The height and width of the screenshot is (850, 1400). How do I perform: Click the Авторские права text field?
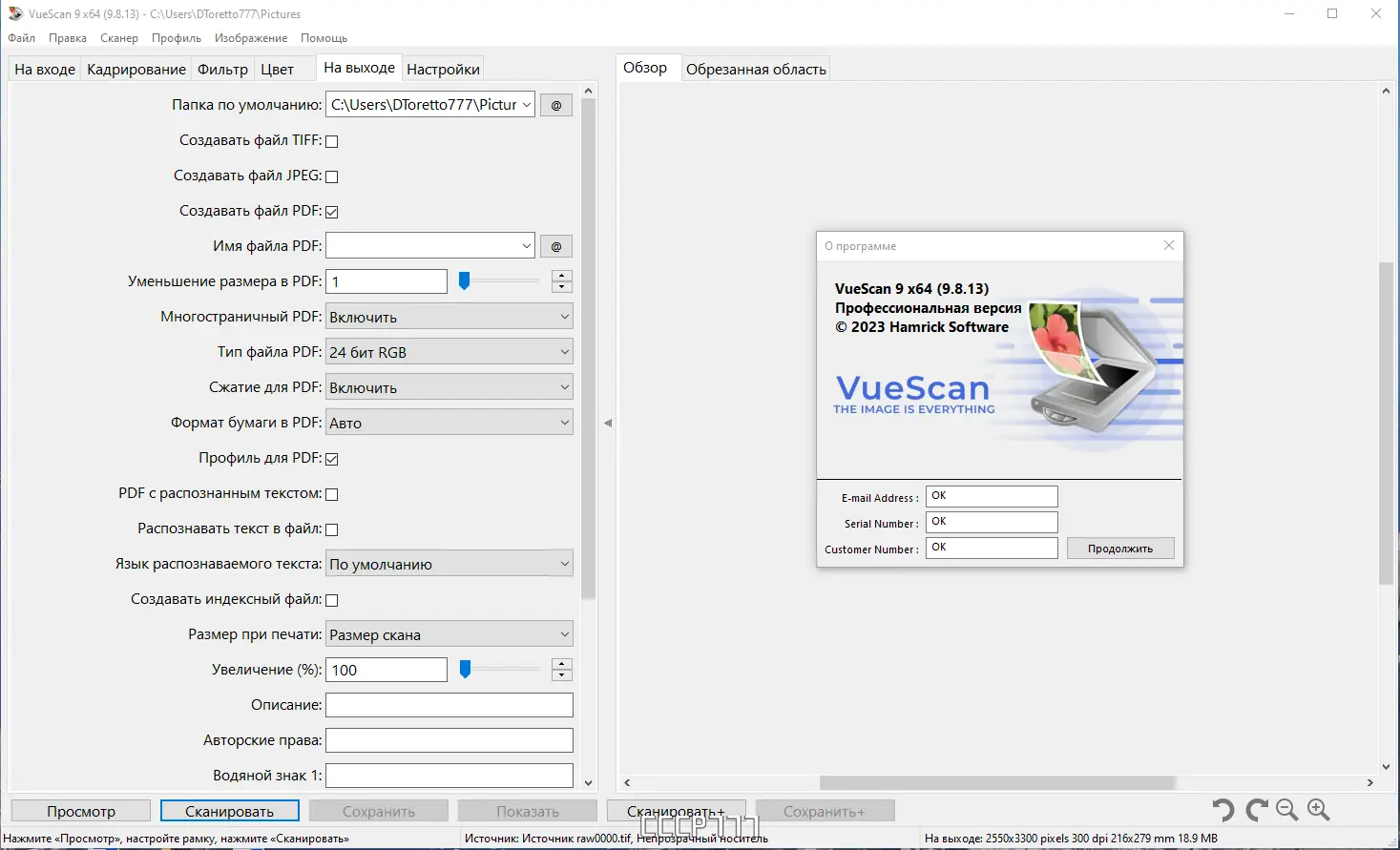pyautogui.click(x=449, y=740)
